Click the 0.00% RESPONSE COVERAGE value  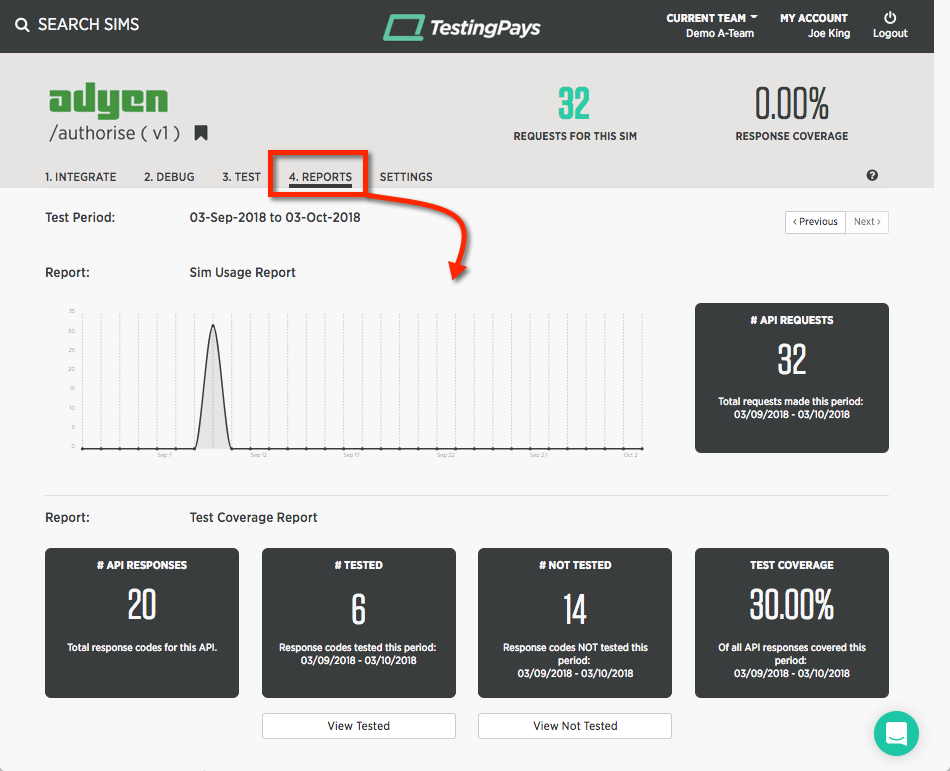(x=792, y=103)
